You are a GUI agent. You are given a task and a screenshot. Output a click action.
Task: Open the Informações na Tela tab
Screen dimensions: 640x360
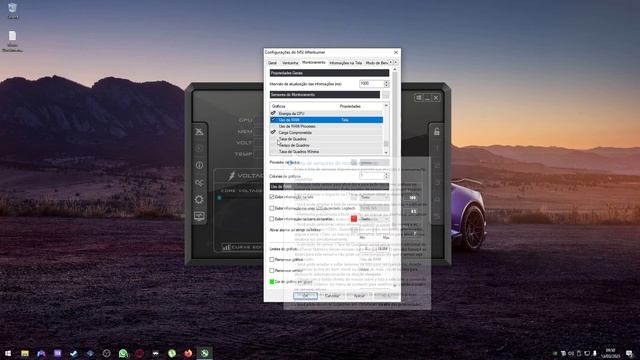coord(345,63)
